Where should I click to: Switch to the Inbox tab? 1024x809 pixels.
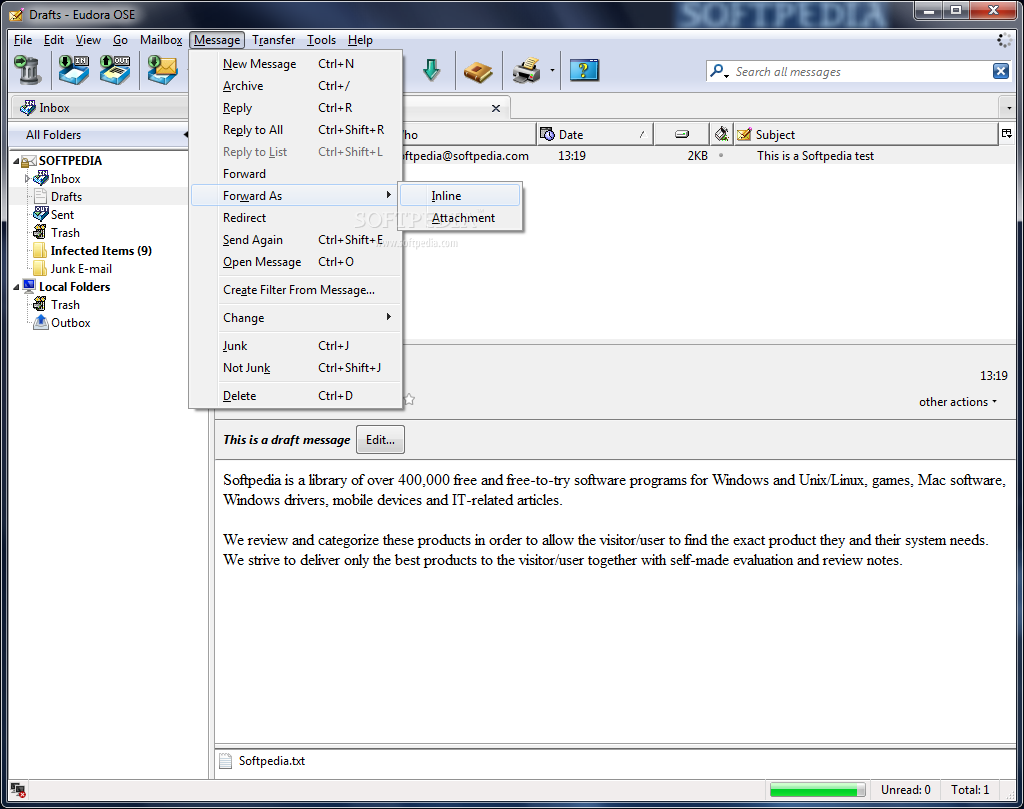pyautogui.click(x=98, y=108)
